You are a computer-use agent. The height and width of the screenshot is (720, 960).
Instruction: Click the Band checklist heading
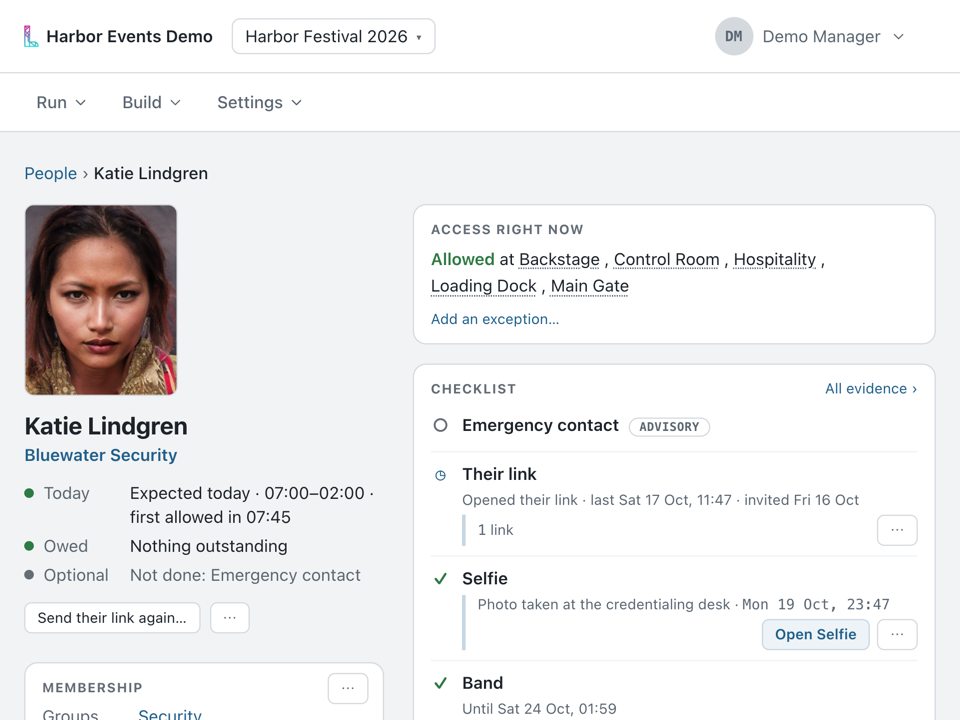482,683
